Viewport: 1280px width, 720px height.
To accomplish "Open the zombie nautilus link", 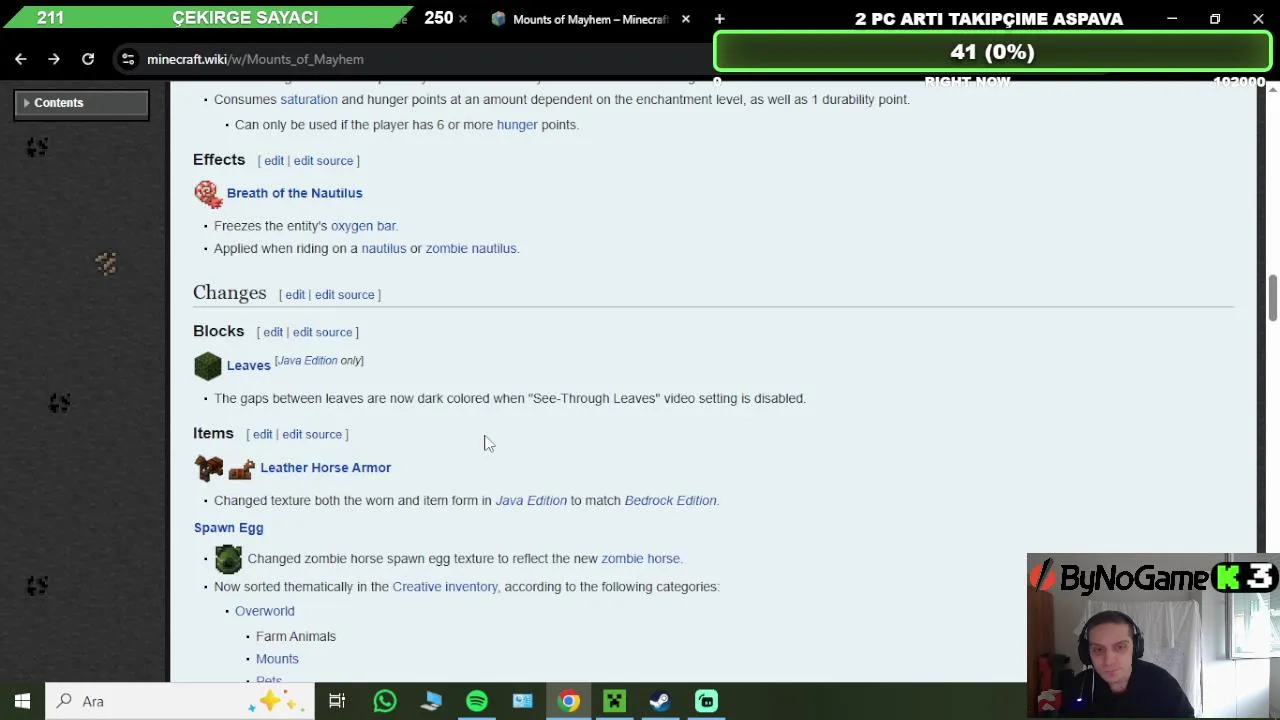I will 471,249.
